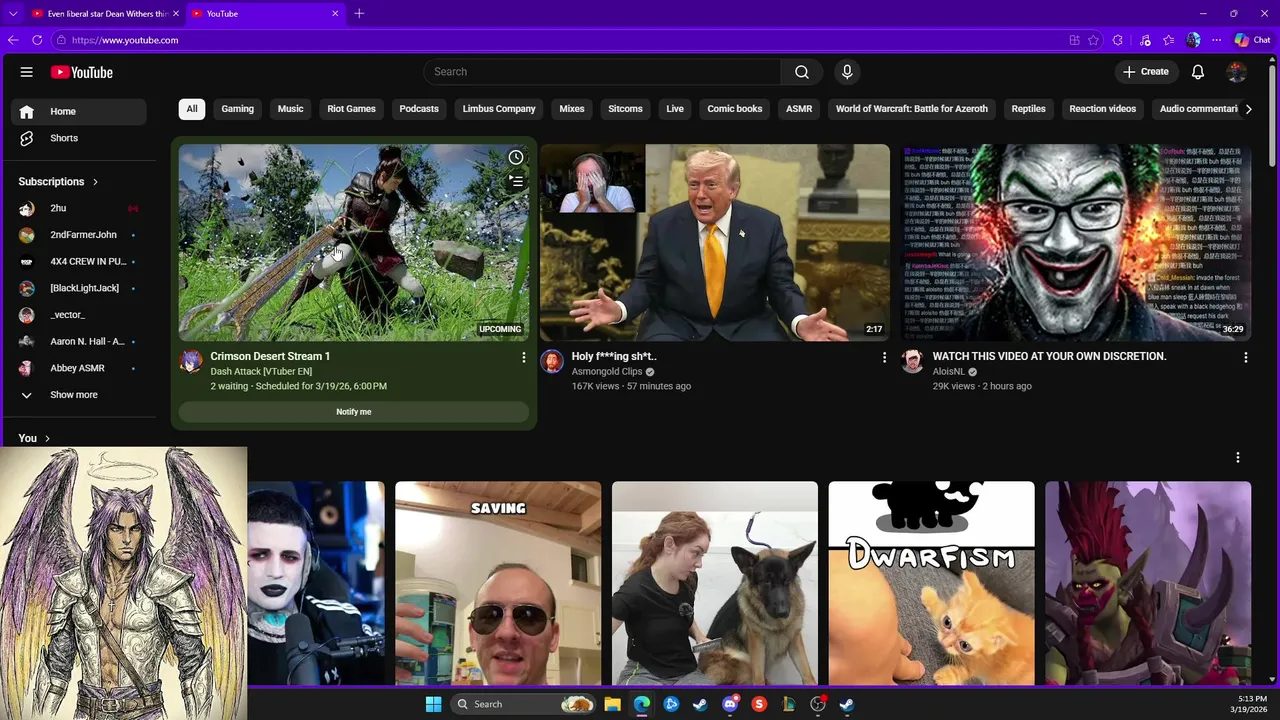Select the Gaming filter chip
This screenshot has width=1280, height=720.
[x=238, y=109]
